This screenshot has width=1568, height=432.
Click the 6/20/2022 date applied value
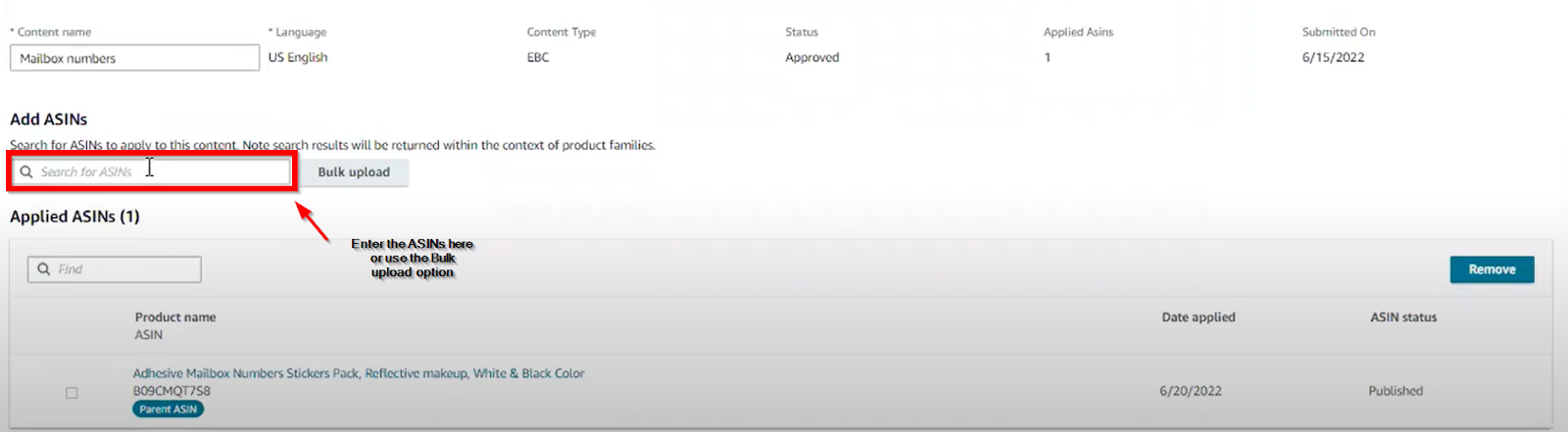[1190, 391]
